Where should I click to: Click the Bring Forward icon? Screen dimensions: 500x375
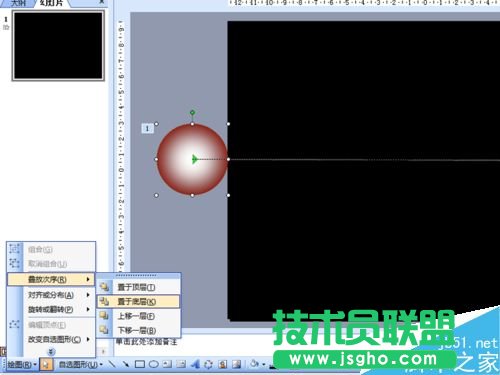tap(104, 316)
